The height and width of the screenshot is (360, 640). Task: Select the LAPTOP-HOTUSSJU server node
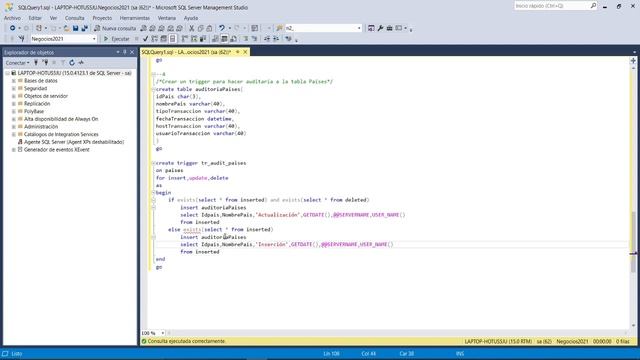tap(75, 73)
